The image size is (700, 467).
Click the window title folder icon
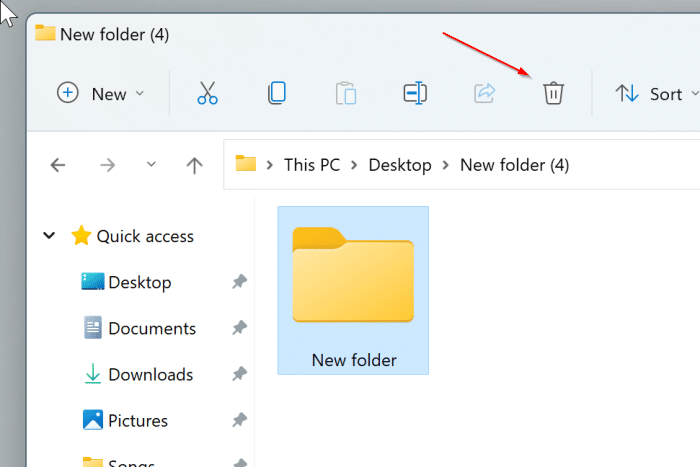(45, 33)
